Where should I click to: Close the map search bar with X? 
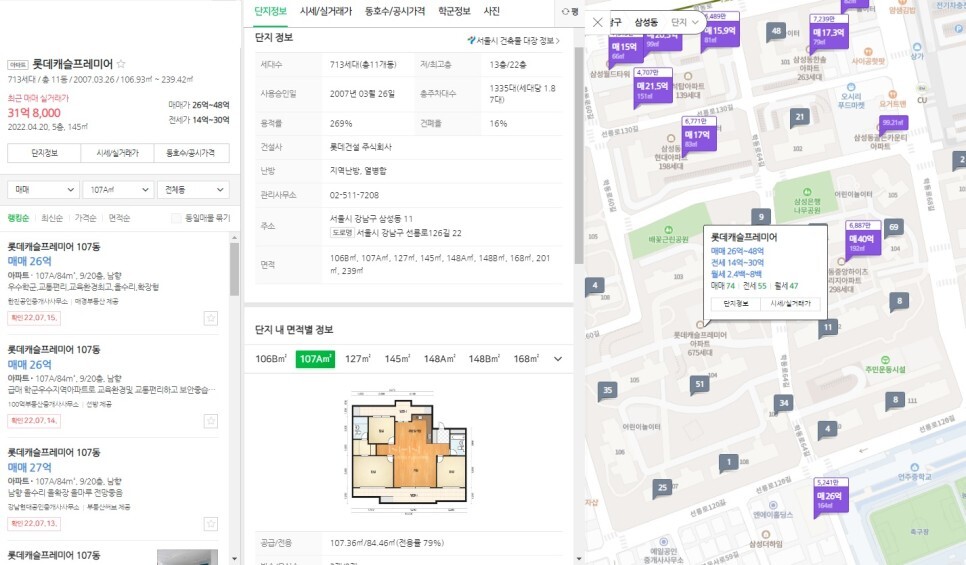(597, 22)
